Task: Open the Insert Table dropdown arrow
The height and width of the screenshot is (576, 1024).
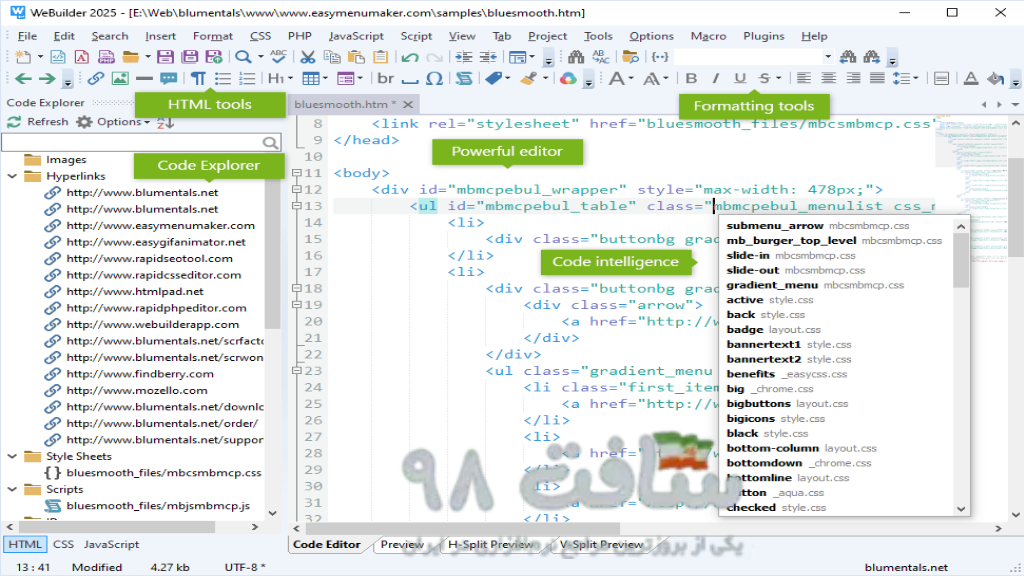Action: 325,79
